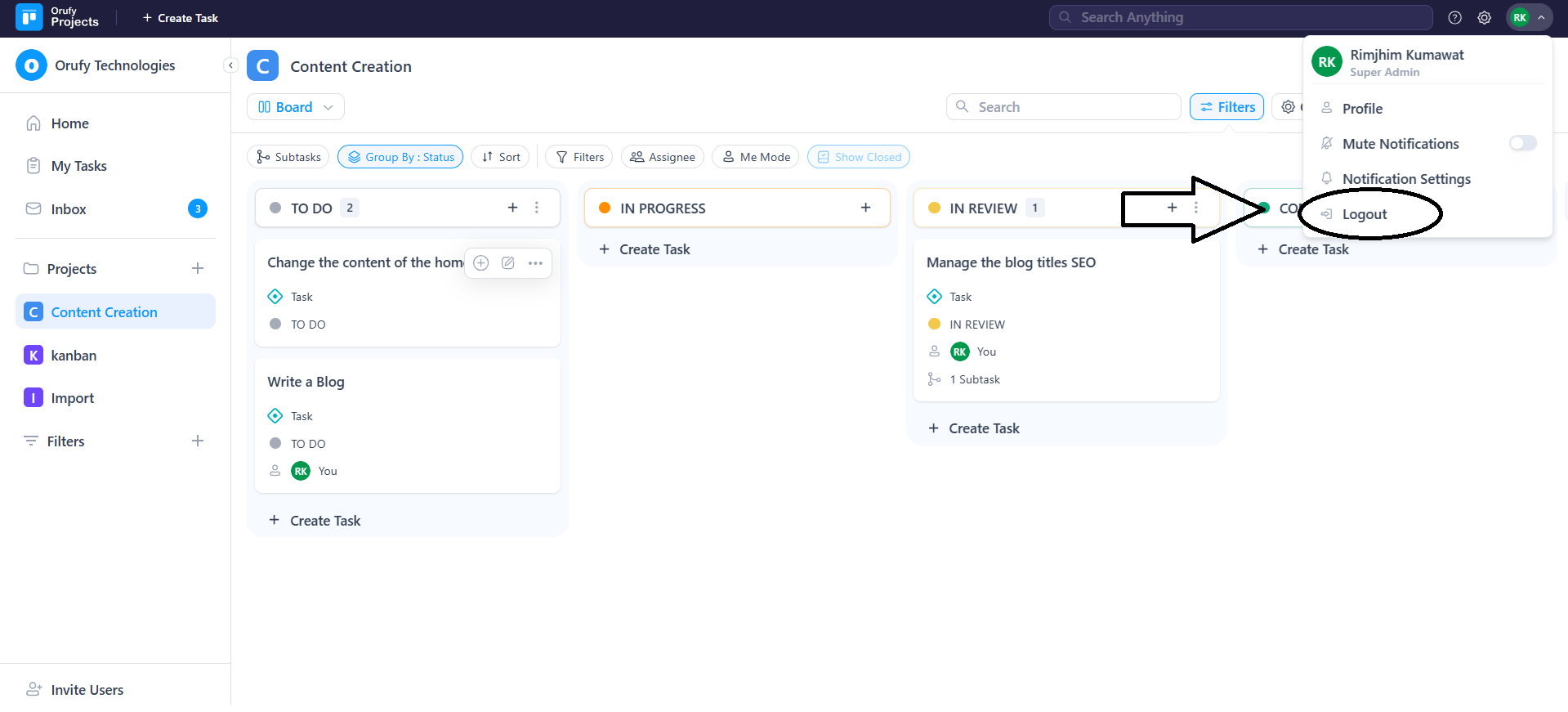The height and width of the screenshot is (712, 1568).
Task: Open the help question mark icon
Action: 1454,17
